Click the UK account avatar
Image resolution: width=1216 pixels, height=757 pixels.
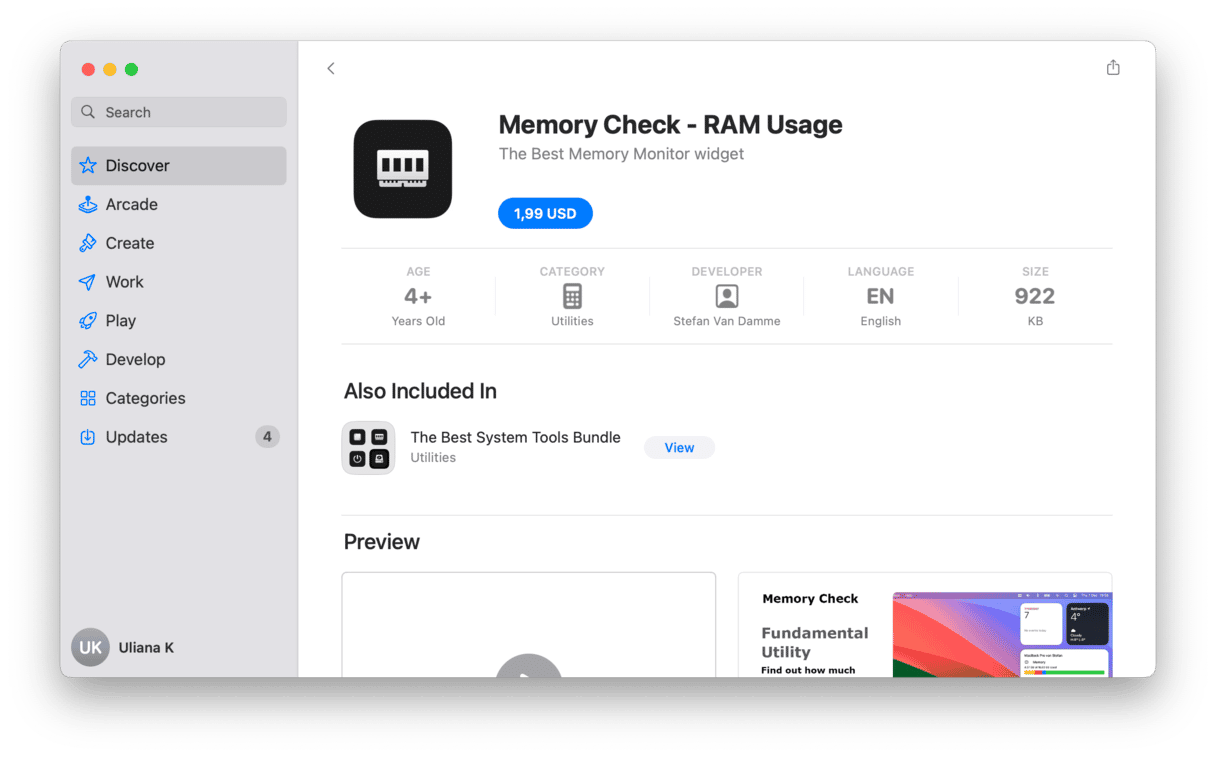[x=90, y=648]
